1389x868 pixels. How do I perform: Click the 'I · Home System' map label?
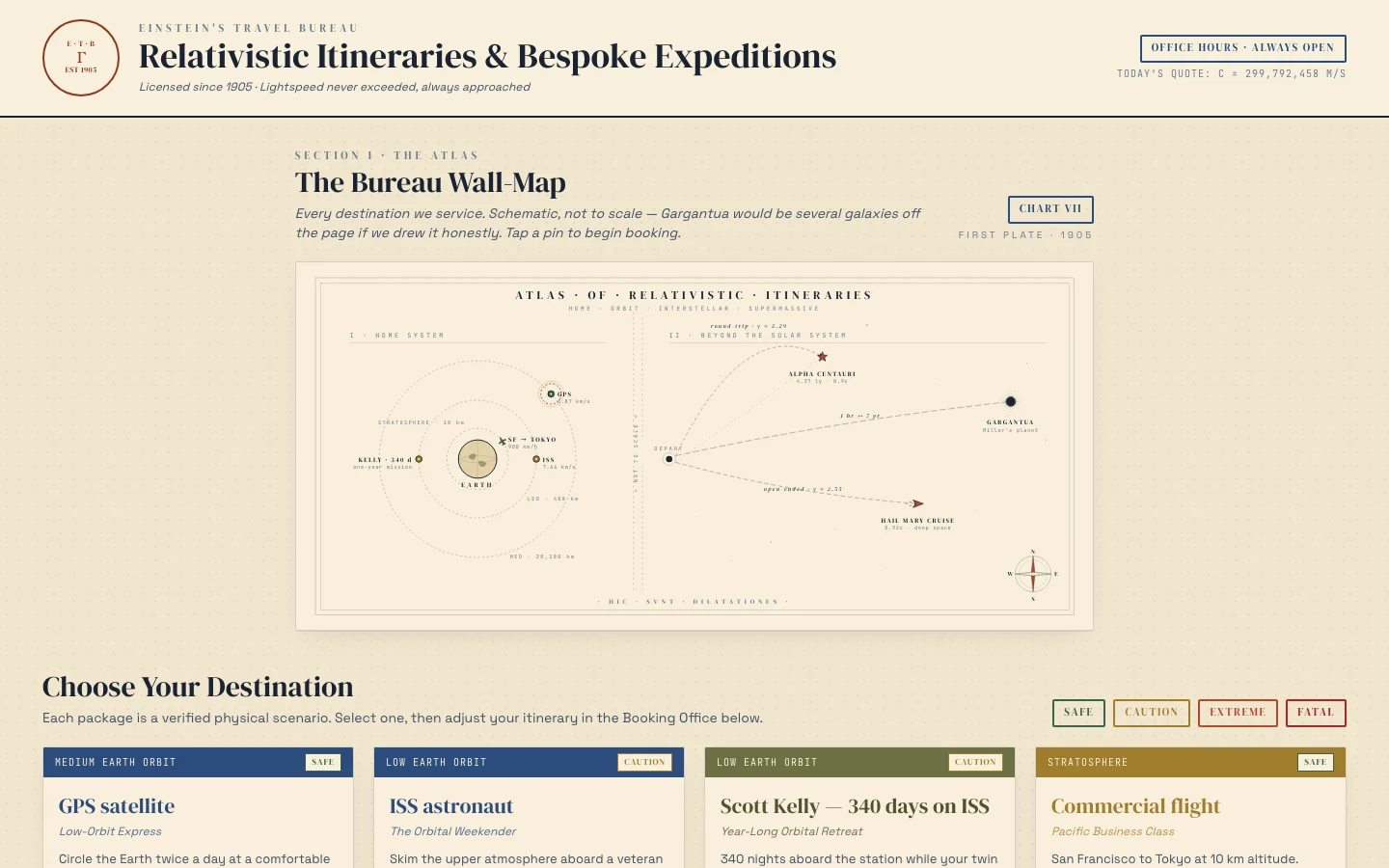[397, 336]
